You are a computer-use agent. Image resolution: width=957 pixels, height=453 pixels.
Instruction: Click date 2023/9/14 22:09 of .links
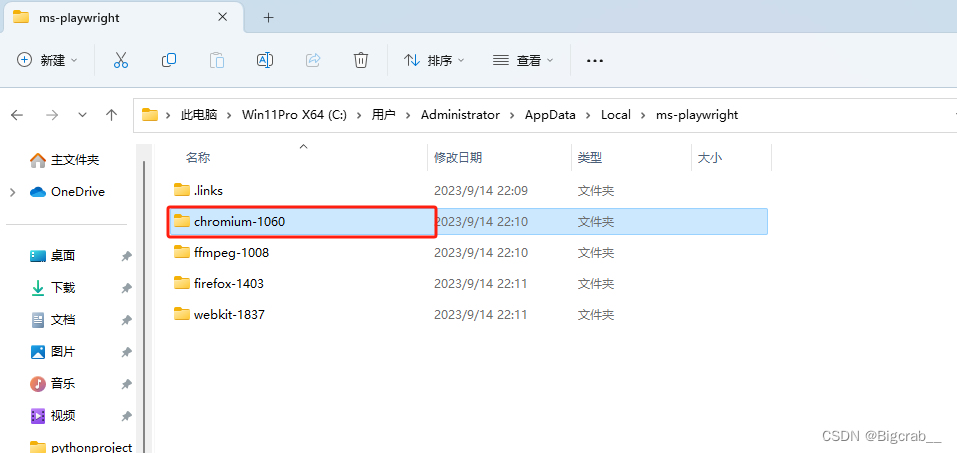[480, 190]
